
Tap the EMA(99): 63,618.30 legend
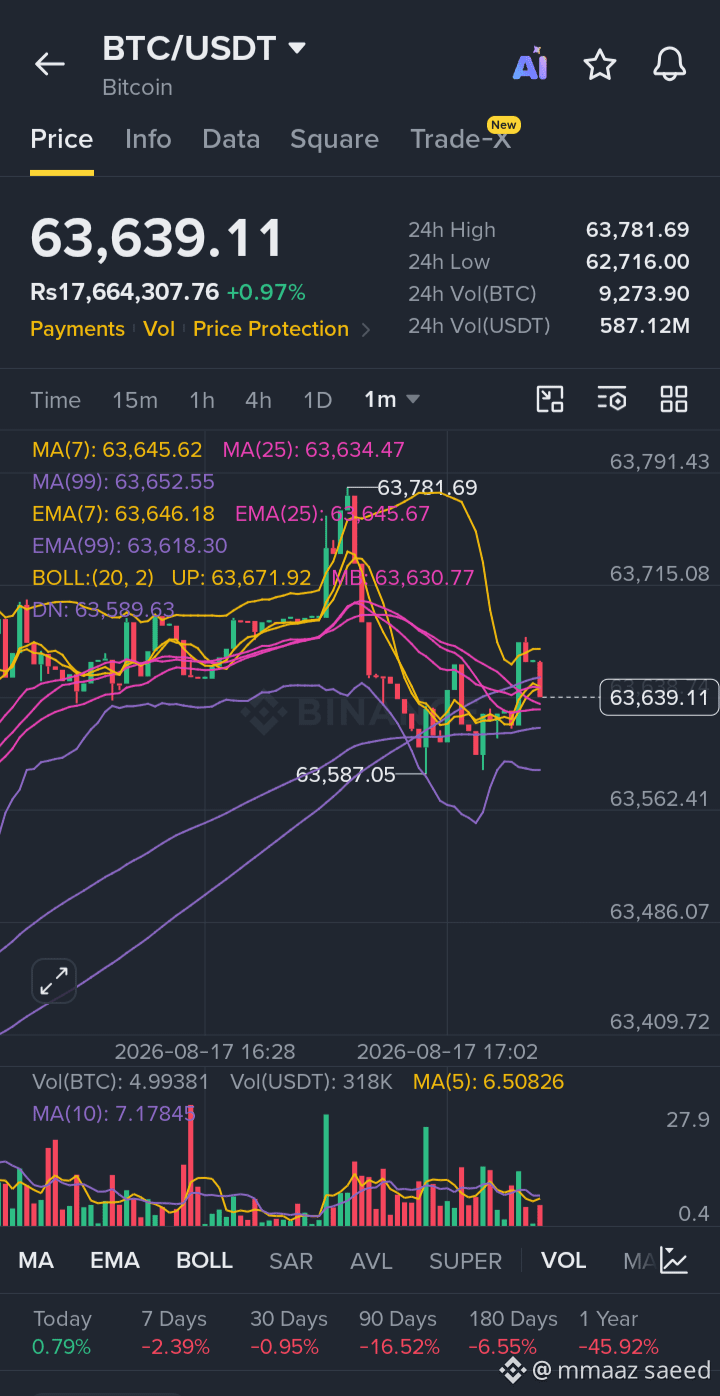[130, 546]
